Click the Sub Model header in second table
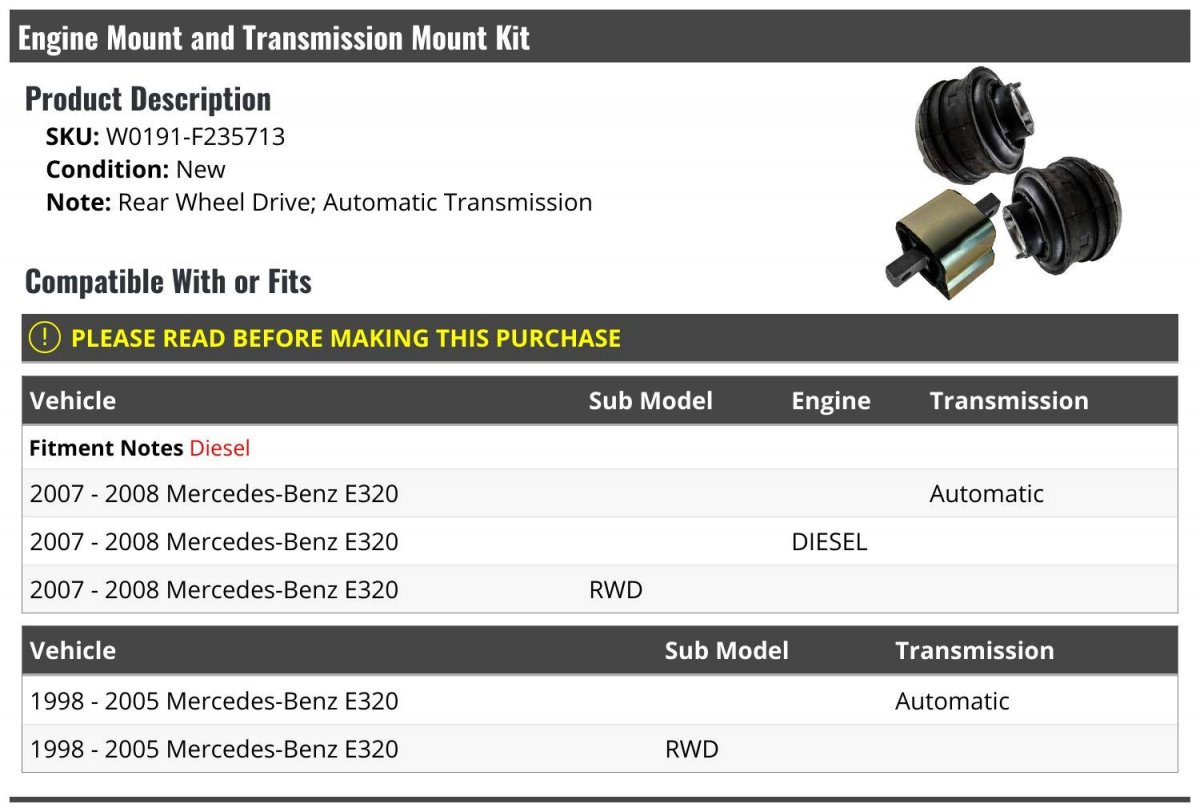The height and width of the screenshot is (812, 1200). coord(726,651)
